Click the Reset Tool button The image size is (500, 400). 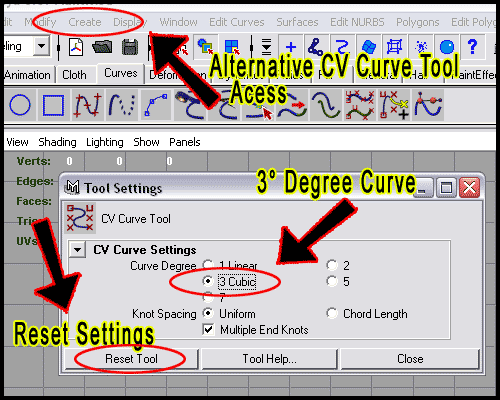(x=131, y=359)
